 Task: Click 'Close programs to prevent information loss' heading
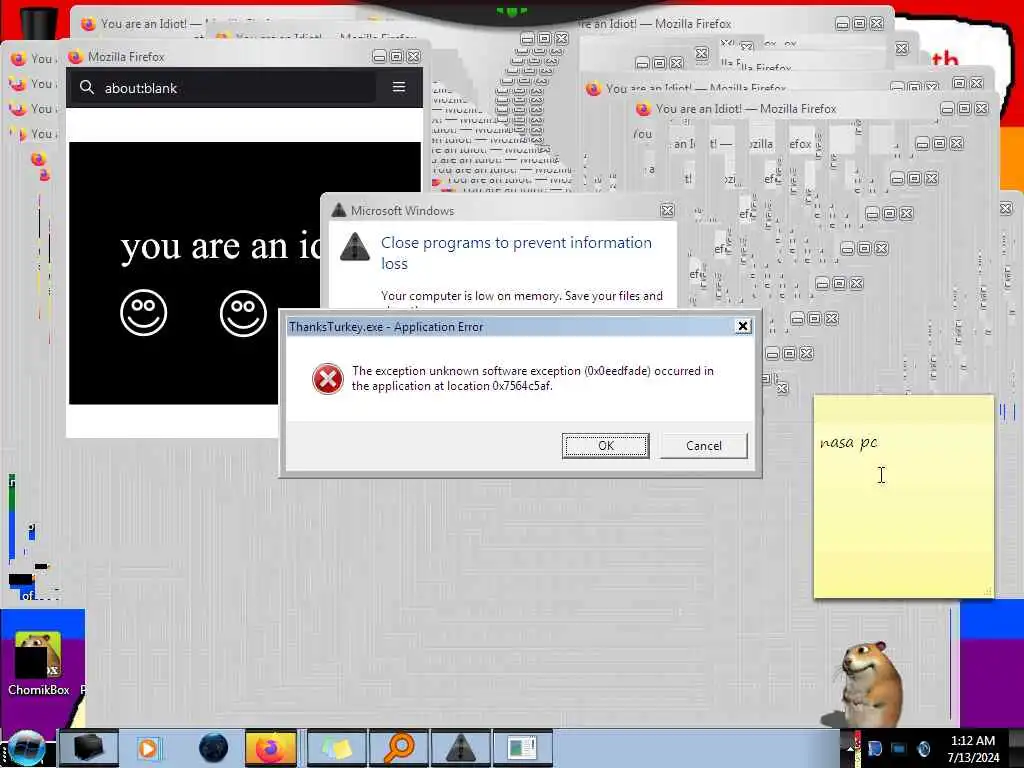tap(516, 253)
